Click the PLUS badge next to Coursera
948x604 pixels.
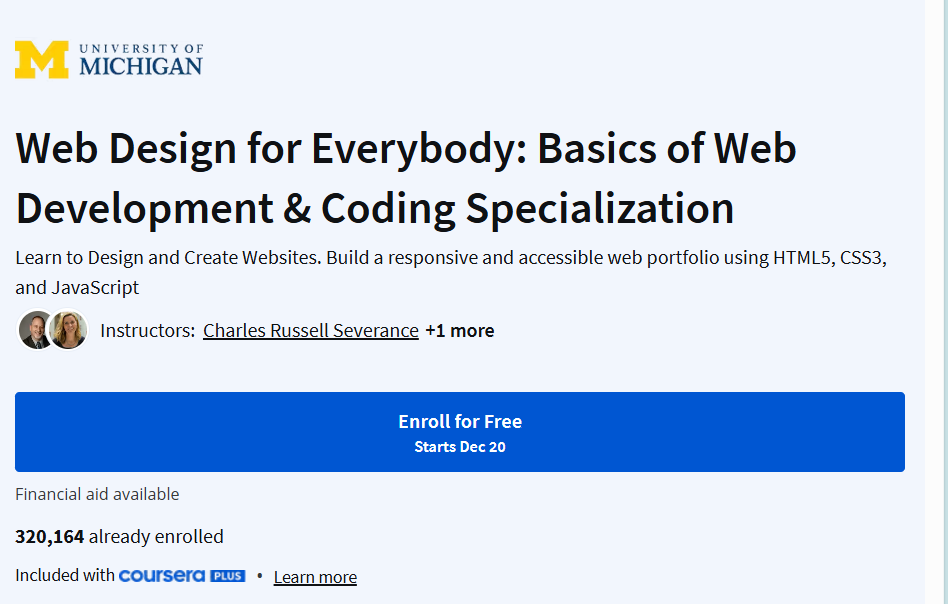click(x=228, y=576)
